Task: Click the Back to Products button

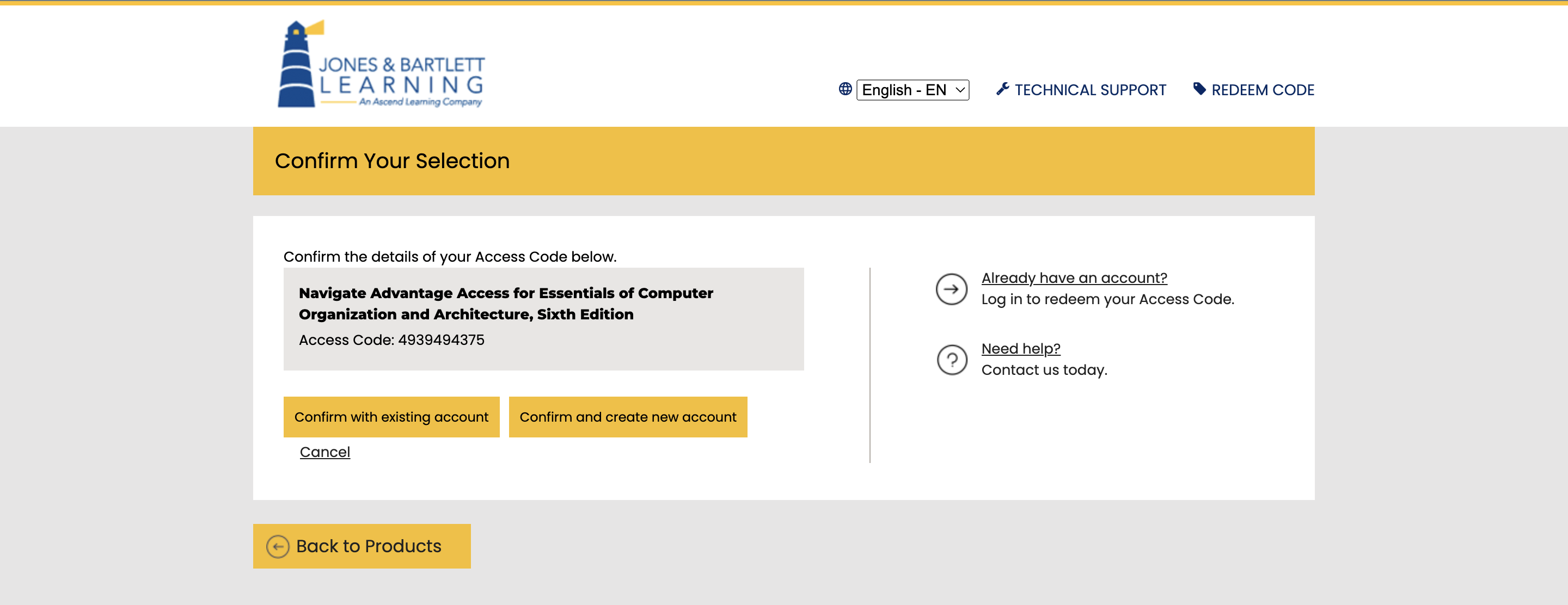Action: [x=362, y=546]
